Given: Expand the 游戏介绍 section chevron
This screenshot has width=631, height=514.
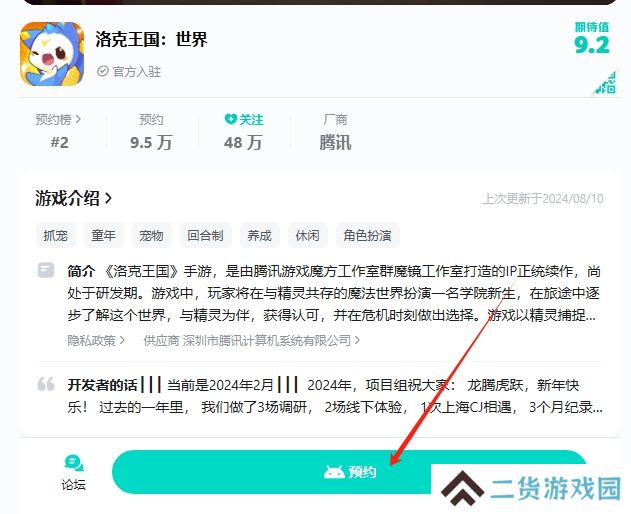Looking at the screenshot, I should click(108, 198).
